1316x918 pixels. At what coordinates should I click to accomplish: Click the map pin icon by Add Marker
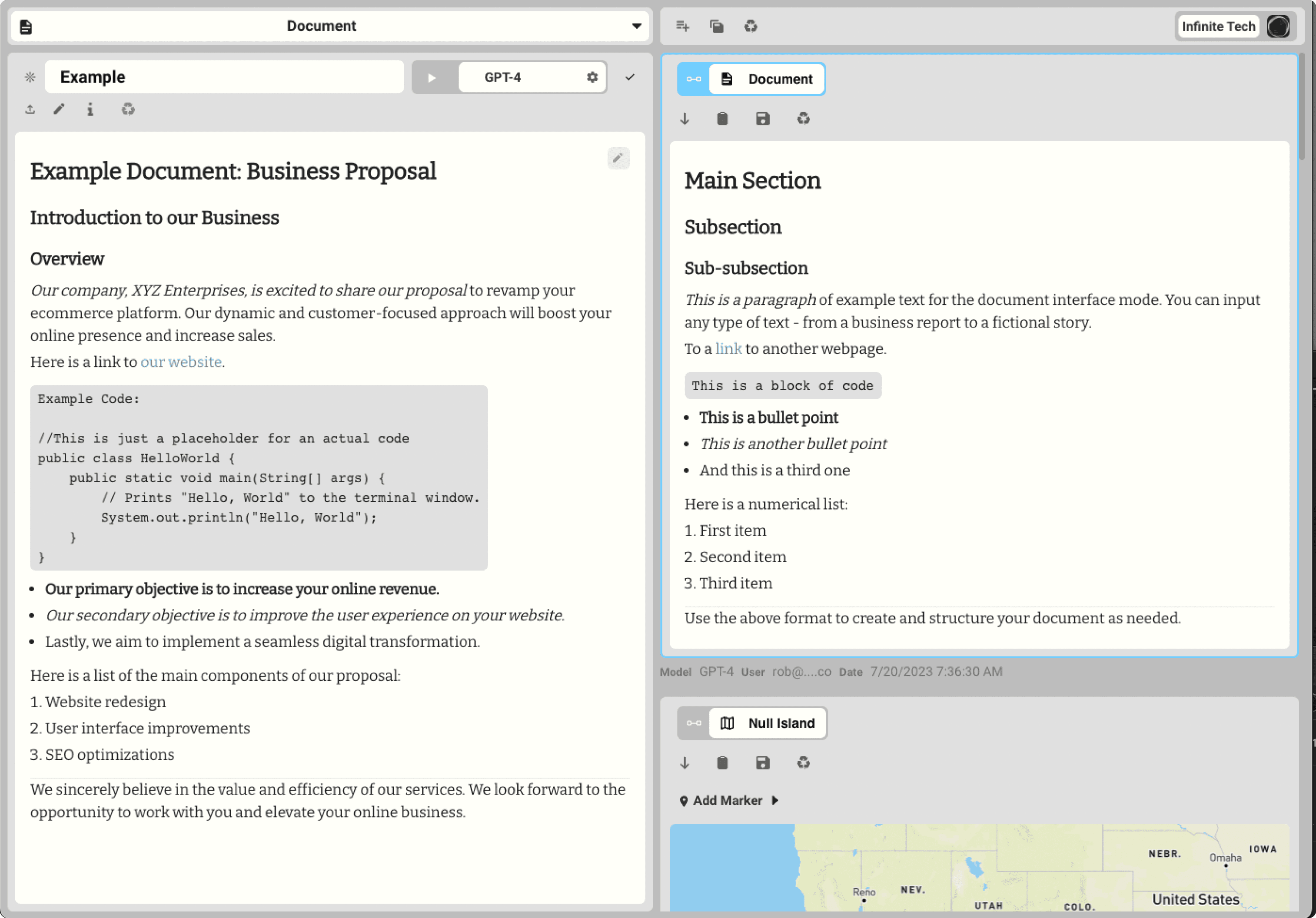[x=683, y=801]
